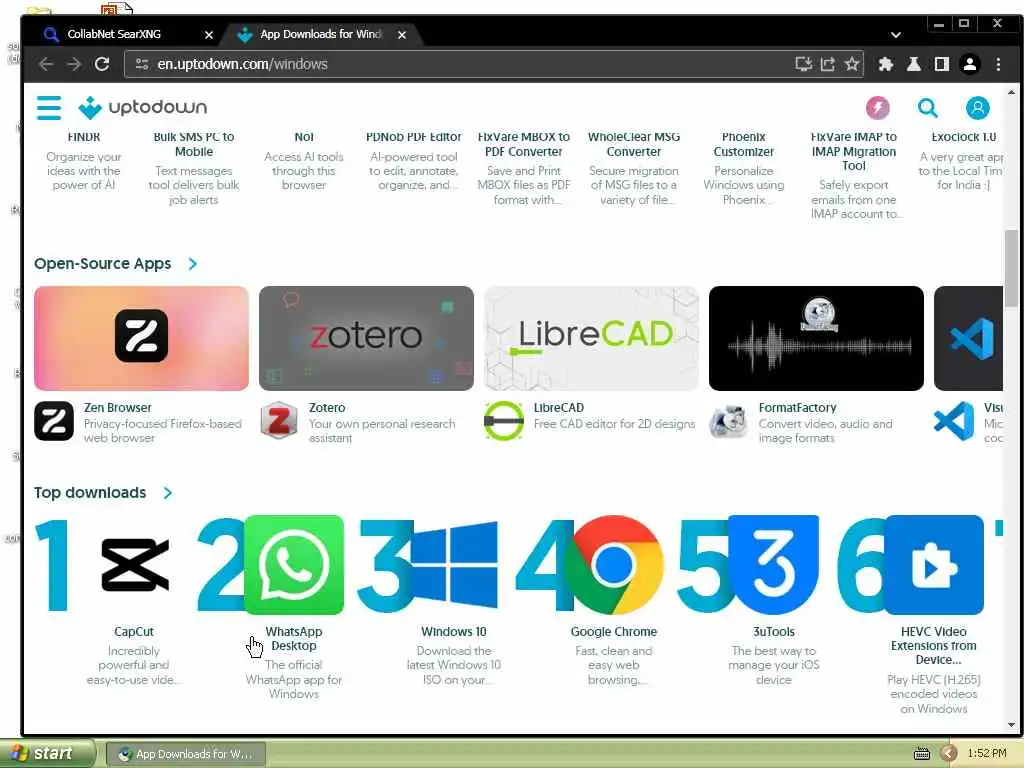Open the HEVC Video Extensions icon

(934, 565)
